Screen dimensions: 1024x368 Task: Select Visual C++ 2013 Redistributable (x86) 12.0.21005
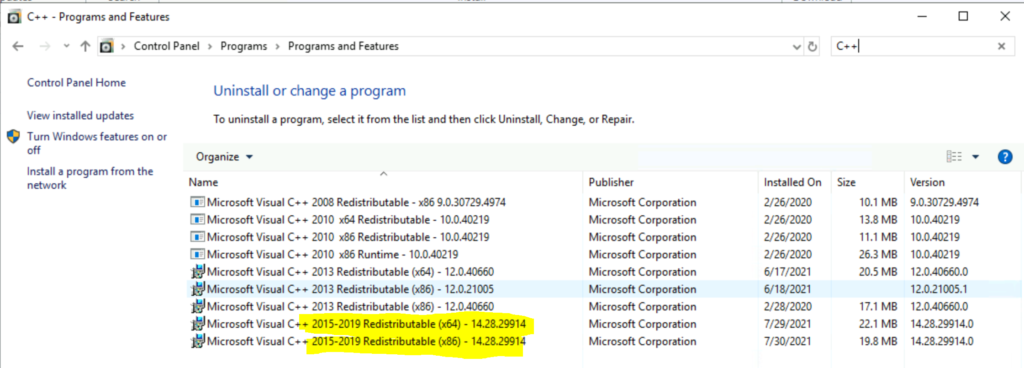point(604,289)
